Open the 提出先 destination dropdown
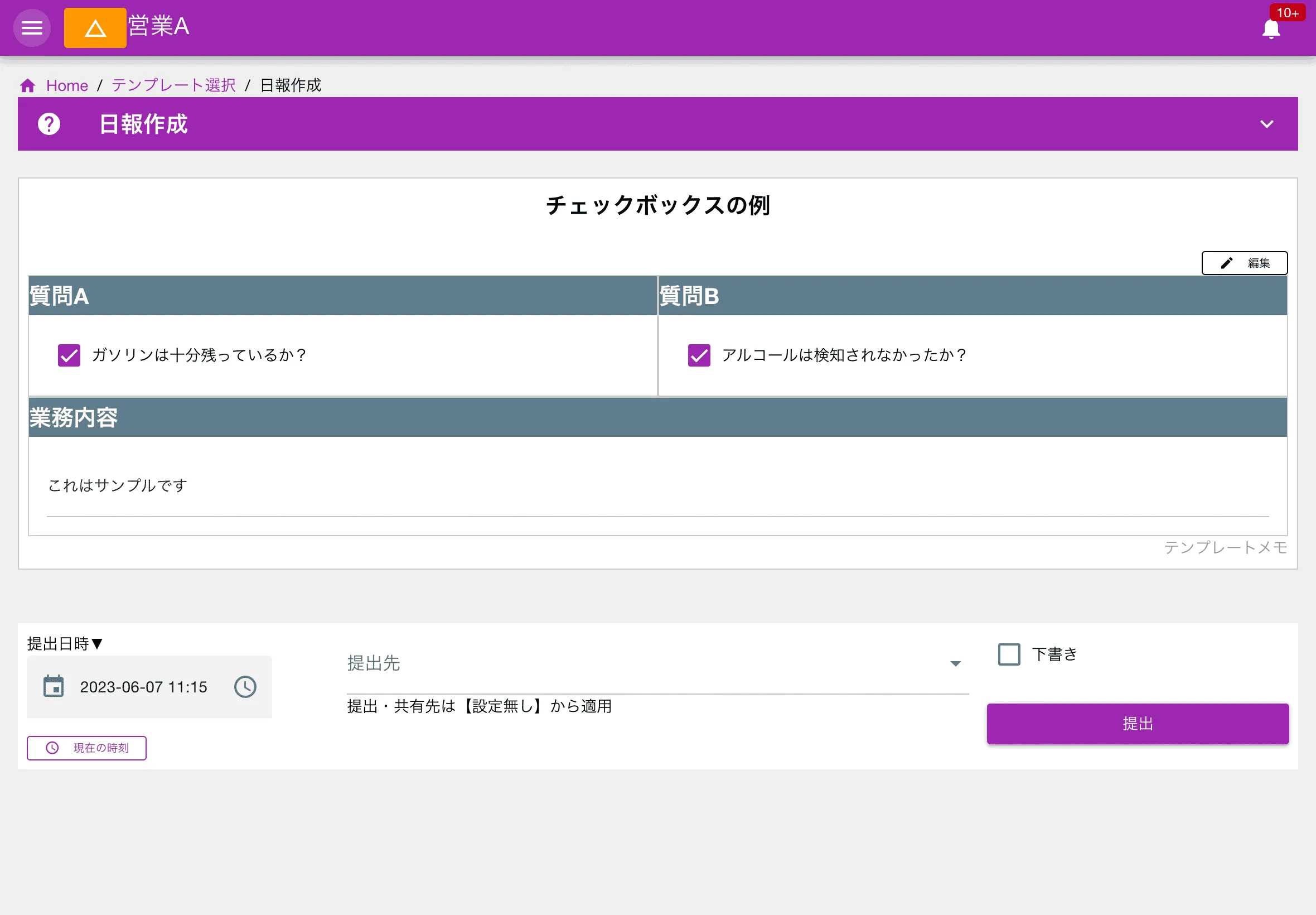 tap(955, 663)
